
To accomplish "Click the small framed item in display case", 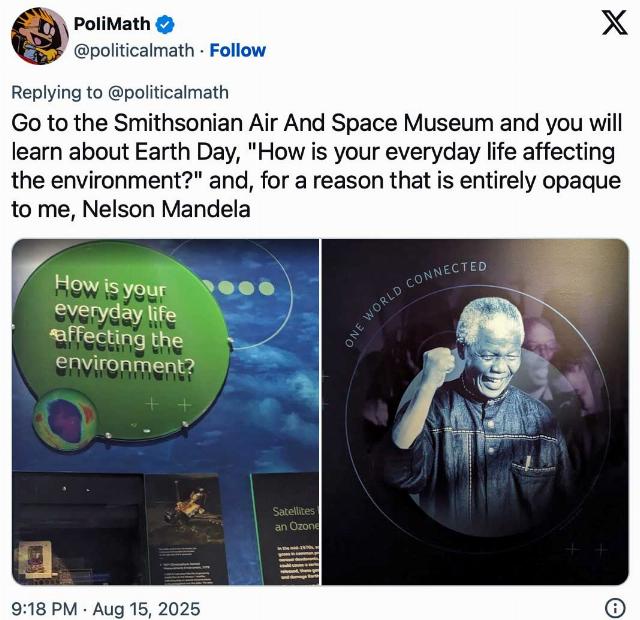I will pyautogui.click(x=33, y=558).
